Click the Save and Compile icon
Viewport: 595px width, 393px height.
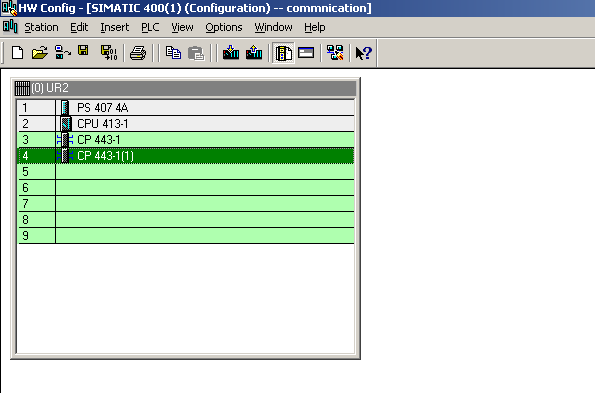coord(109,53)
